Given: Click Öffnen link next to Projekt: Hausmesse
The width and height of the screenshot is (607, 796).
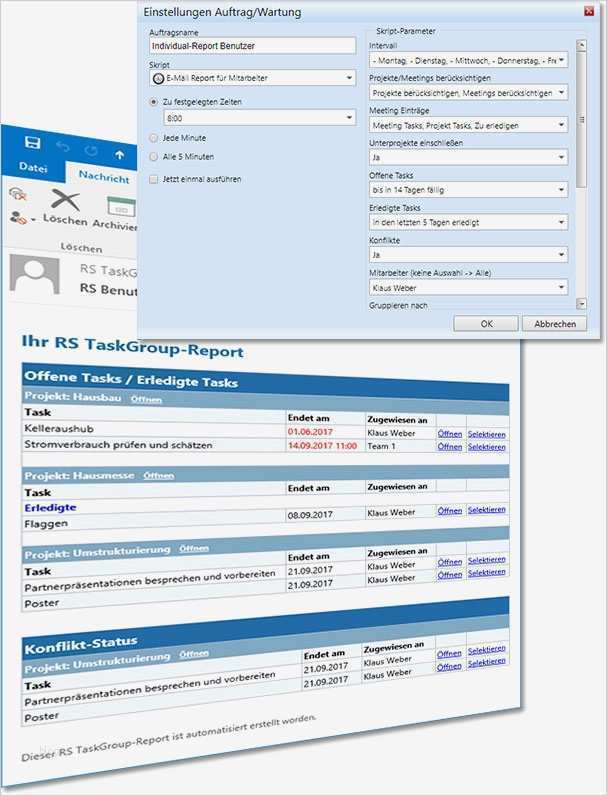Looking at the screenshot, I should (x=158, y=476).
